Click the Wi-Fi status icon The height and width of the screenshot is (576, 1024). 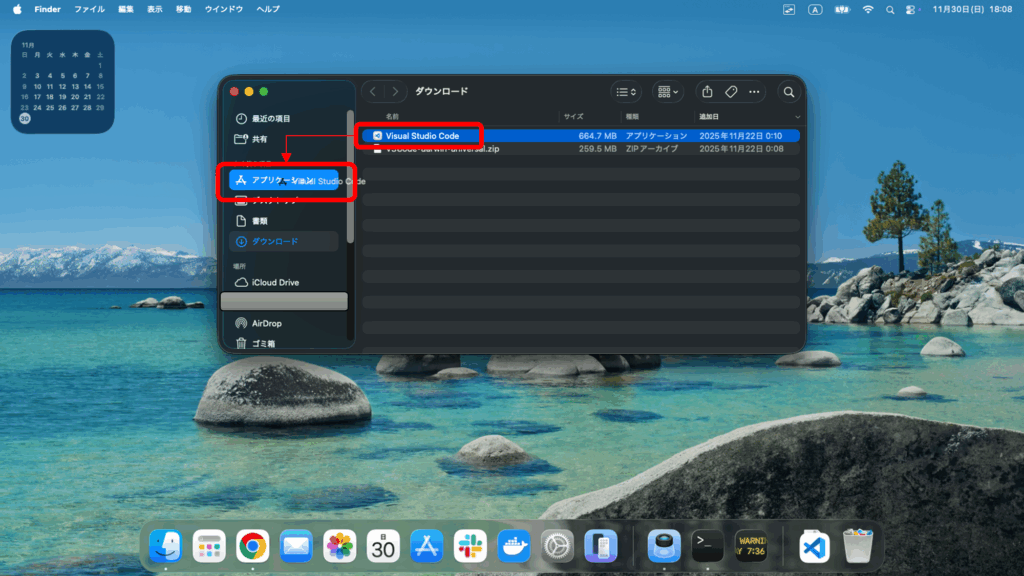[x=867, y=9]
